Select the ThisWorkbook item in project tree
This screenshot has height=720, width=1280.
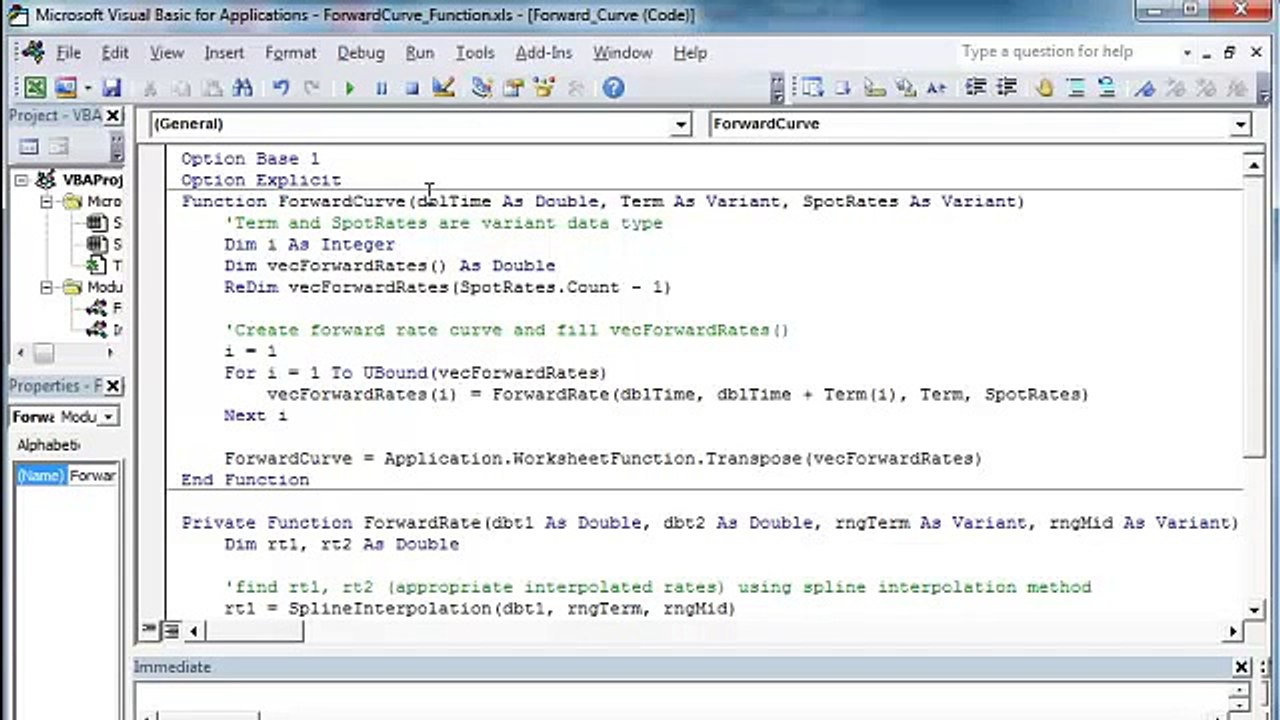(104, 265)
